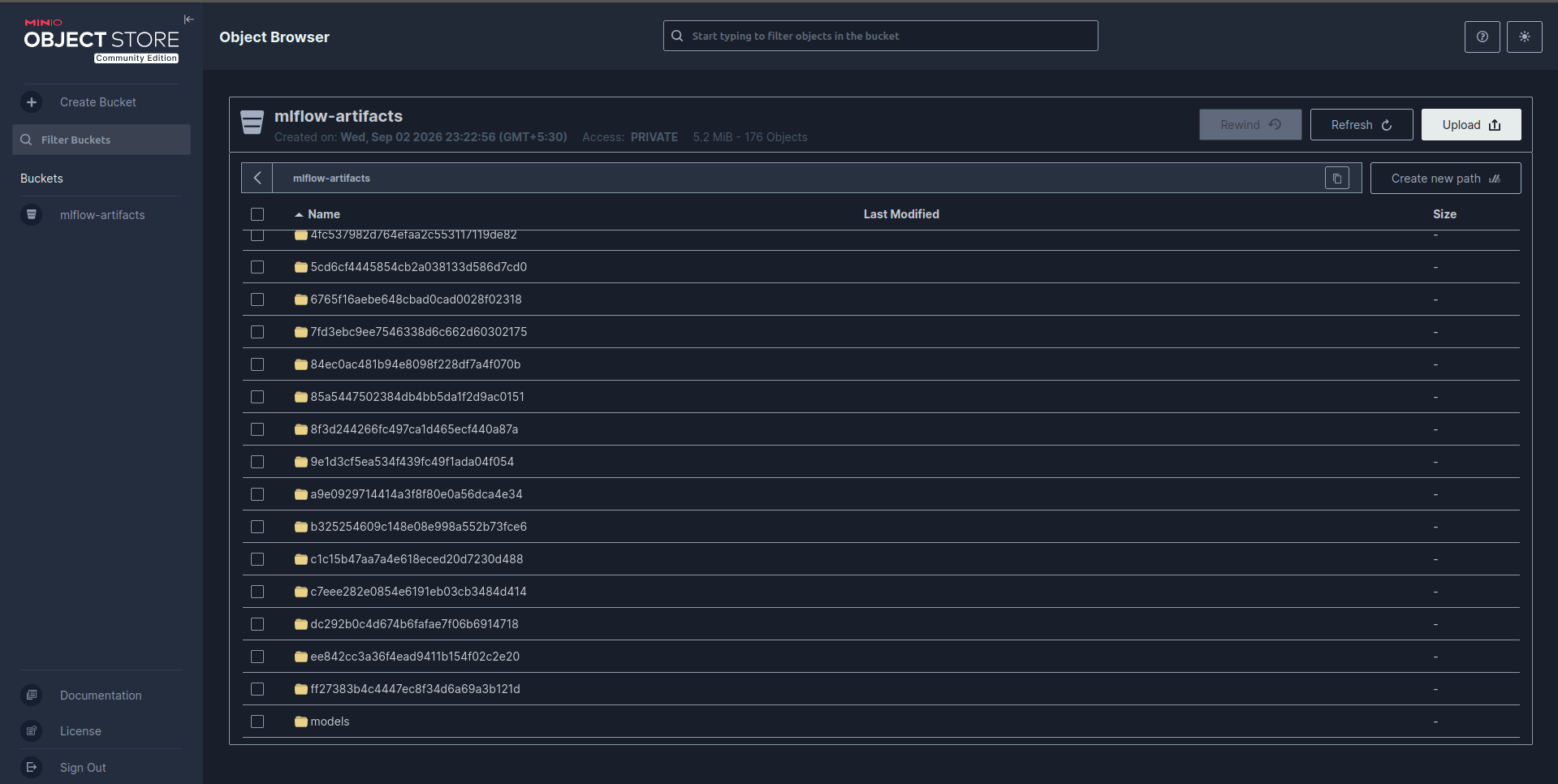
Task: Open the mlflow-artifacts bucket from sidebar
Action: coord(102,215)
